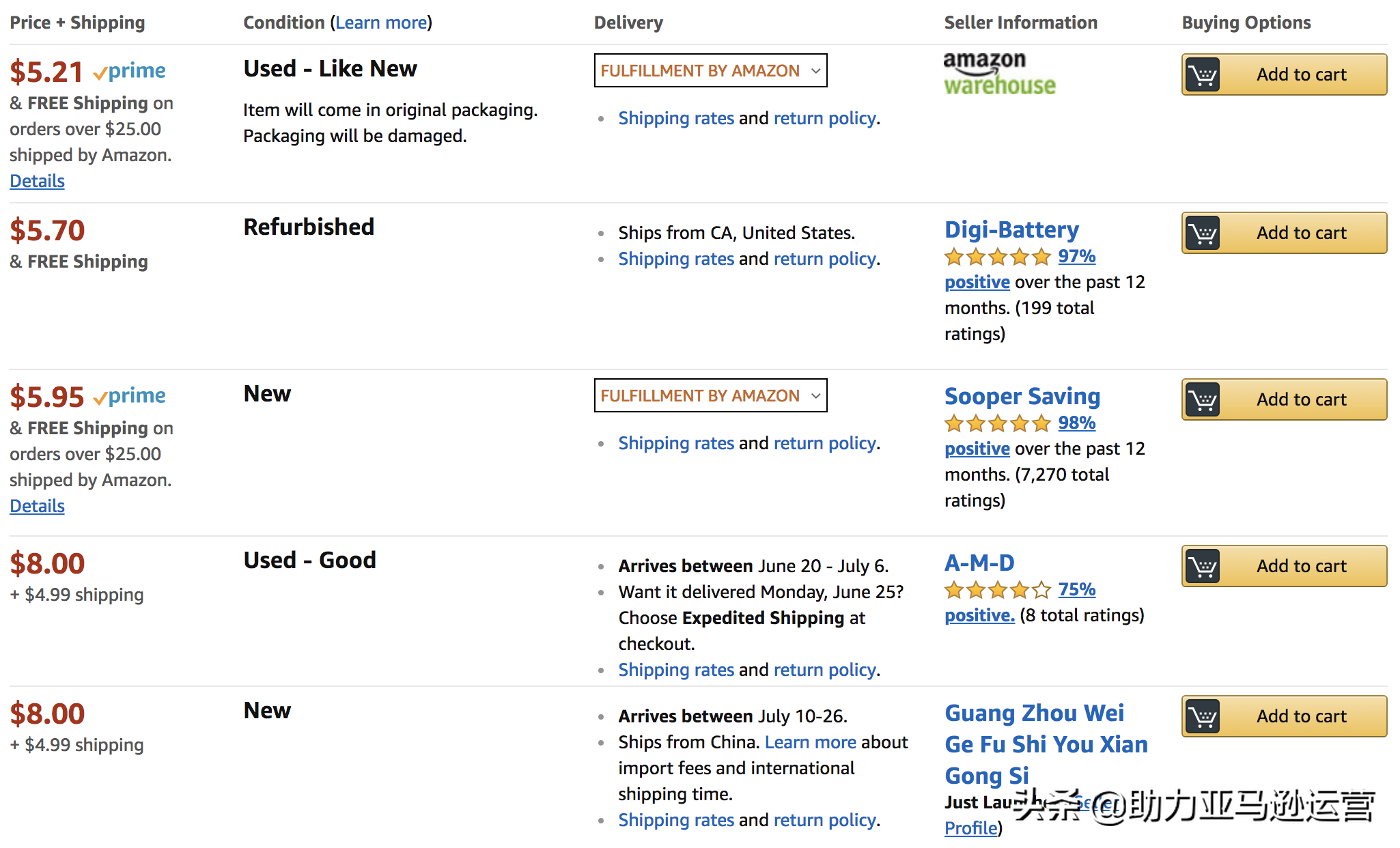Click the cart icon for the Digi-Battery offer

(x=1203, y=233)
